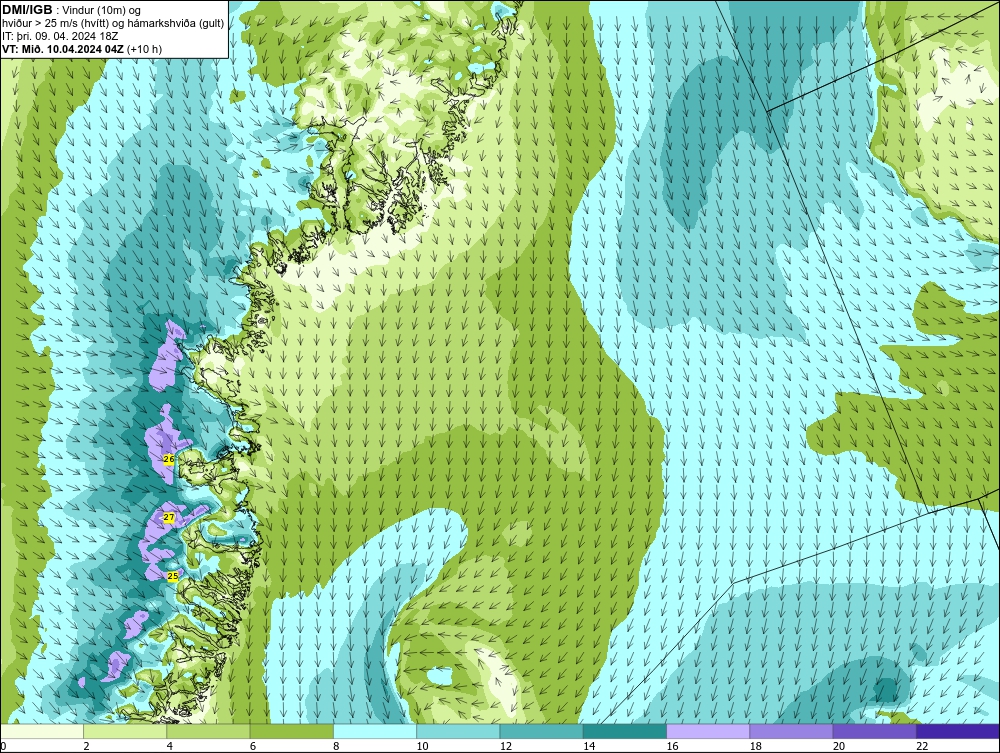Screen dimensions: 1000x753
Task: Select the title line 'DMI/IGB : Vindur (10m) og'
Action: tap(72, 10)
